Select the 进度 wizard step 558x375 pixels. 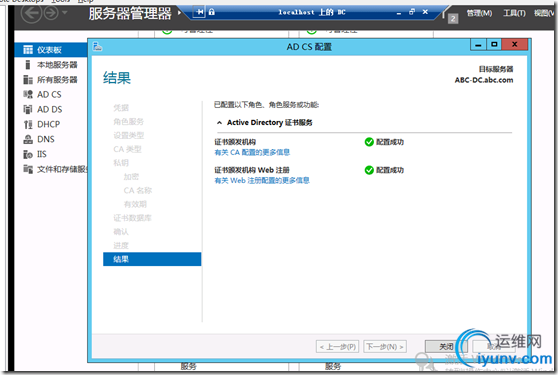click(x=121, y=245)
